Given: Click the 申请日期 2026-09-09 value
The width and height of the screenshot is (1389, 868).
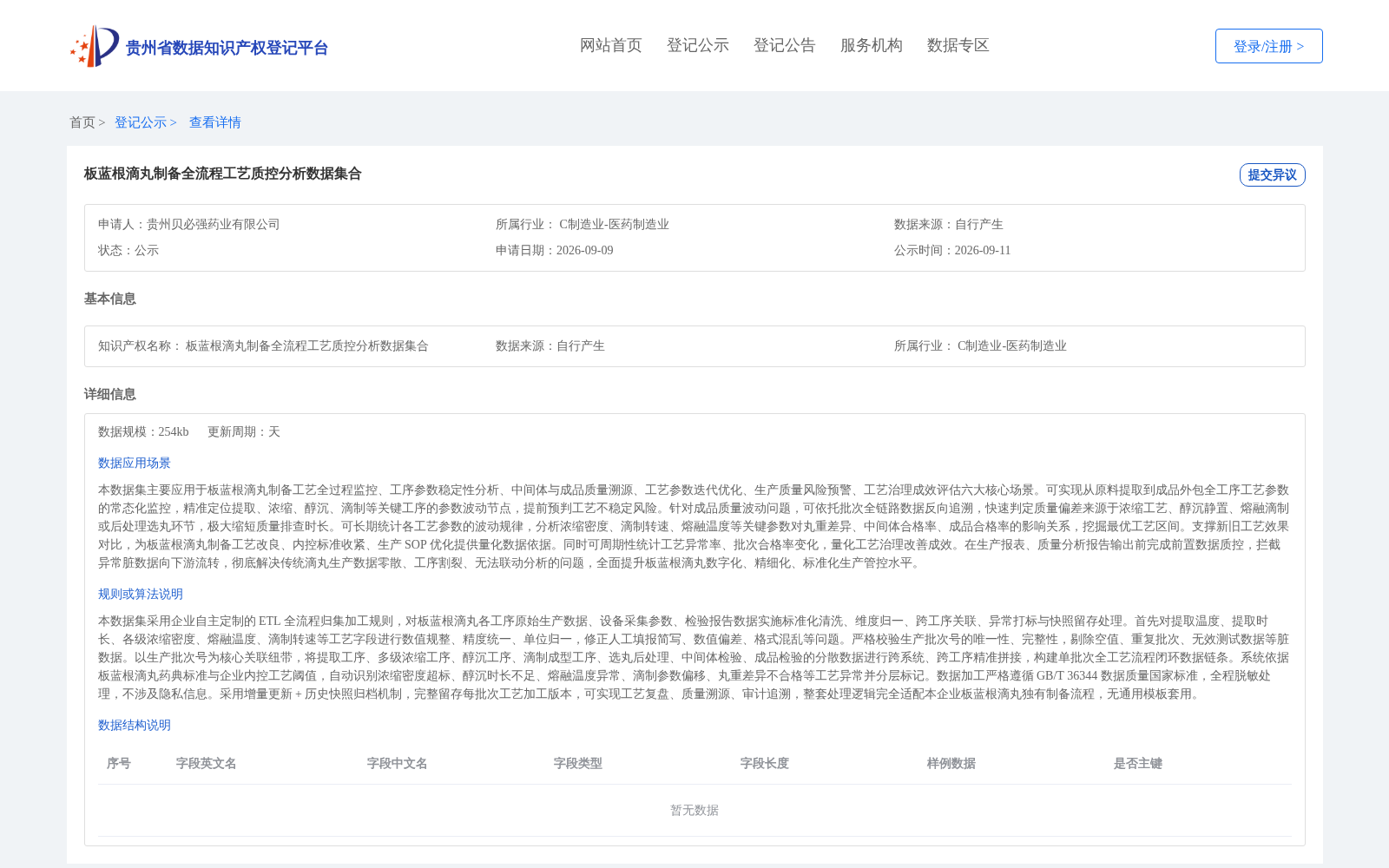Looking at the screenshot, I should (584, 250).
